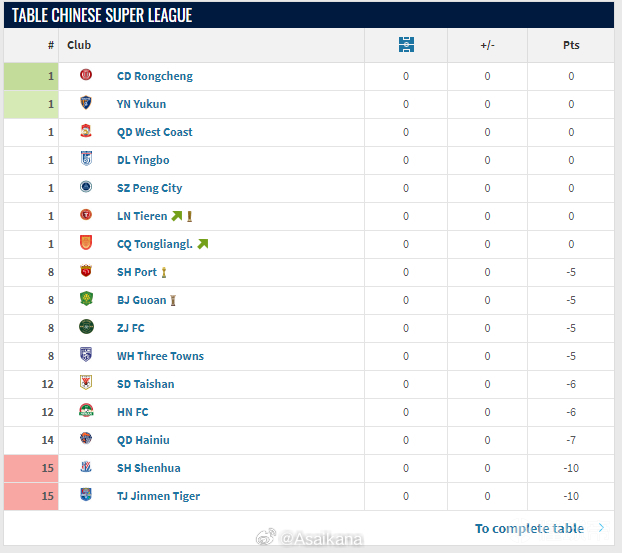Open the WH Three Towns team link
This screenshot has width=622, height=553.
pos(160,356)
